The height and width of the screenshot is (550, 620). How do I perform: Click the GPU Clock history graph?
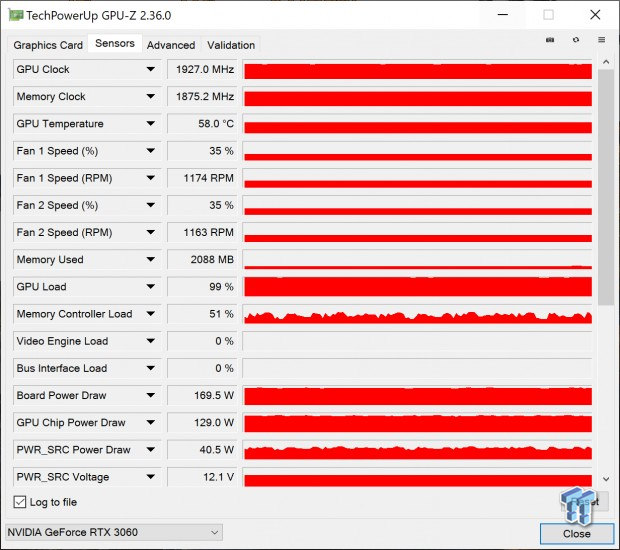418,70
